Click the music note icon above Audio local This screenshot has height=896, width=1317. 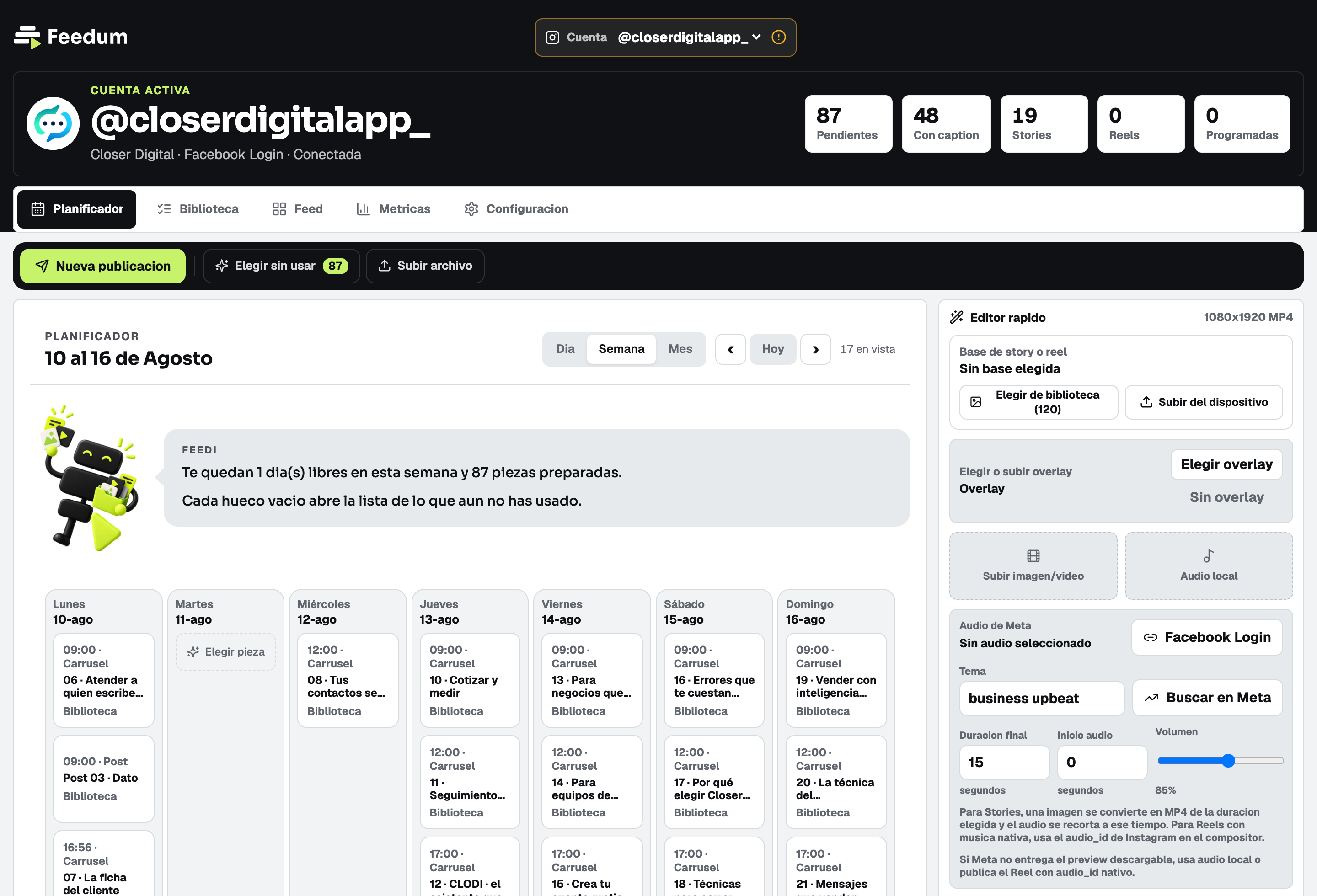pos(1209,556)
